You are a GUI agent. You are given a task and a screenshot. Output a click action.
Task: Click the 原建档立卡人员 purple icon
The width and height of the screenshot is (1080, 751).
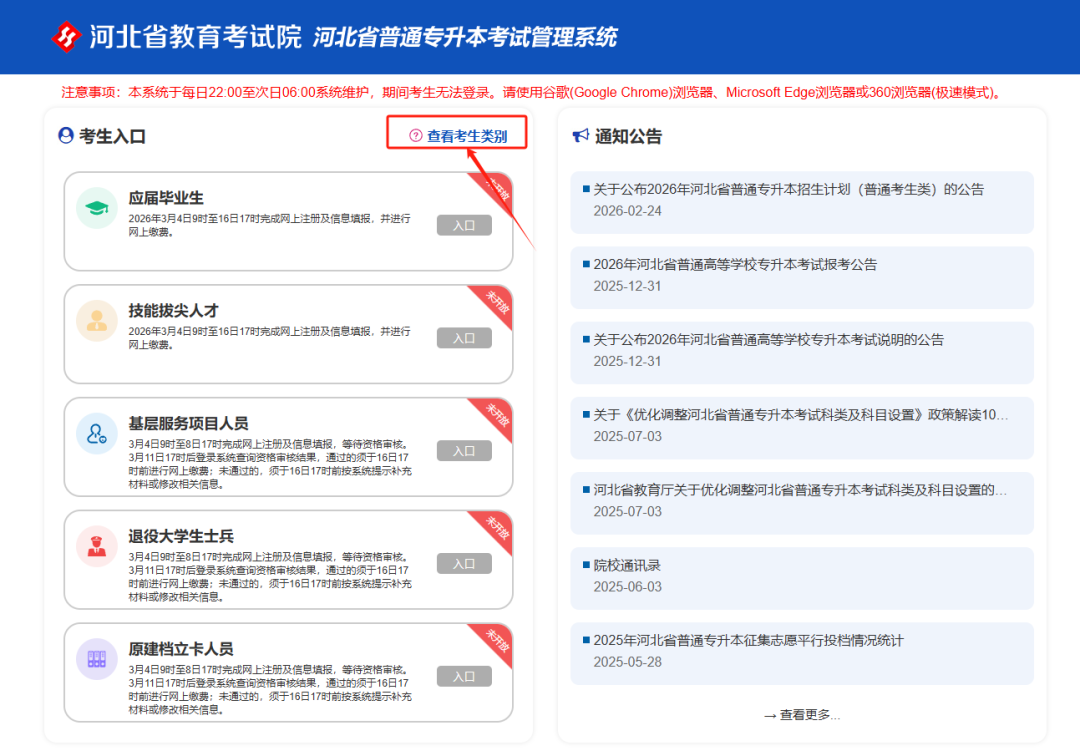97,659
